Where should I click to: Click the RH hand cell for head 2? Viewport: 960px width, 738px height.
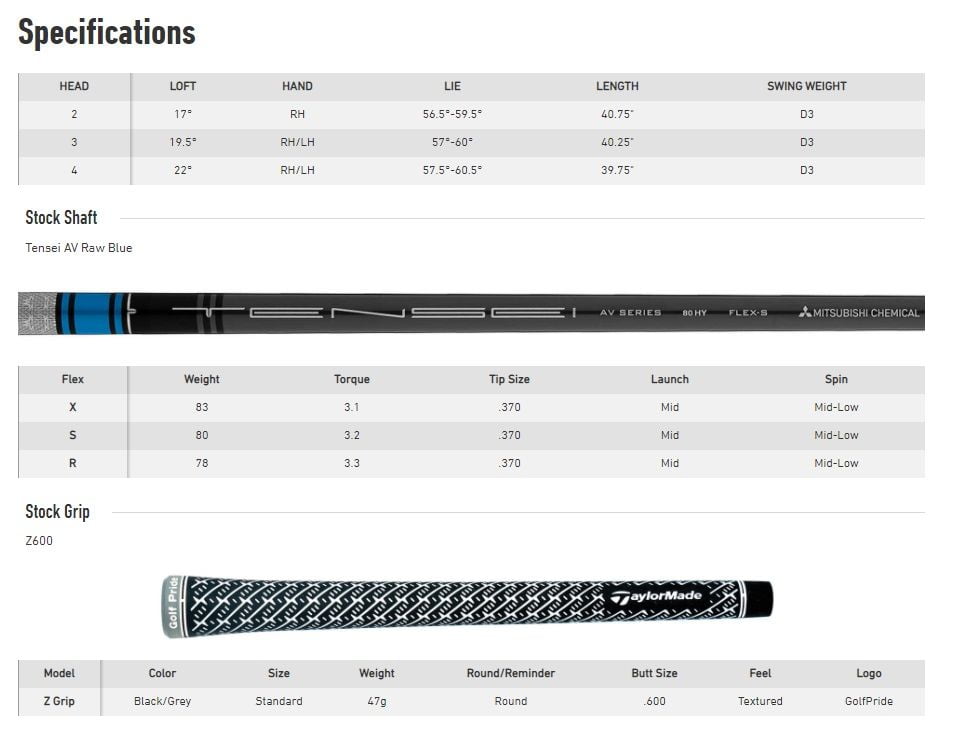(x=297, y=115)
